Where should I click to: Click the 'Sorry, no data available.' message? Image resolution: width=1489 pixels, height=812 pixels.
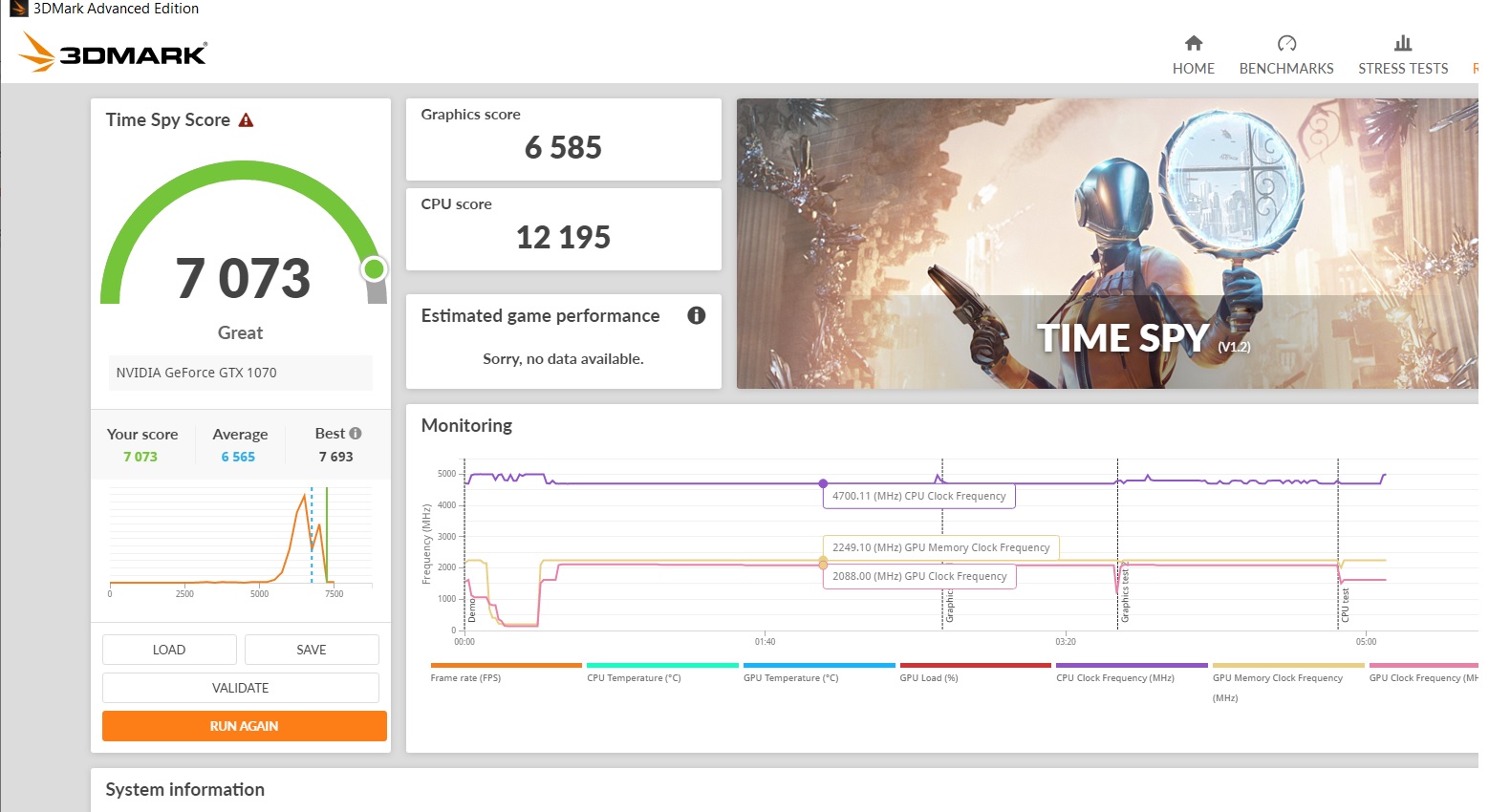coord(563,359)
